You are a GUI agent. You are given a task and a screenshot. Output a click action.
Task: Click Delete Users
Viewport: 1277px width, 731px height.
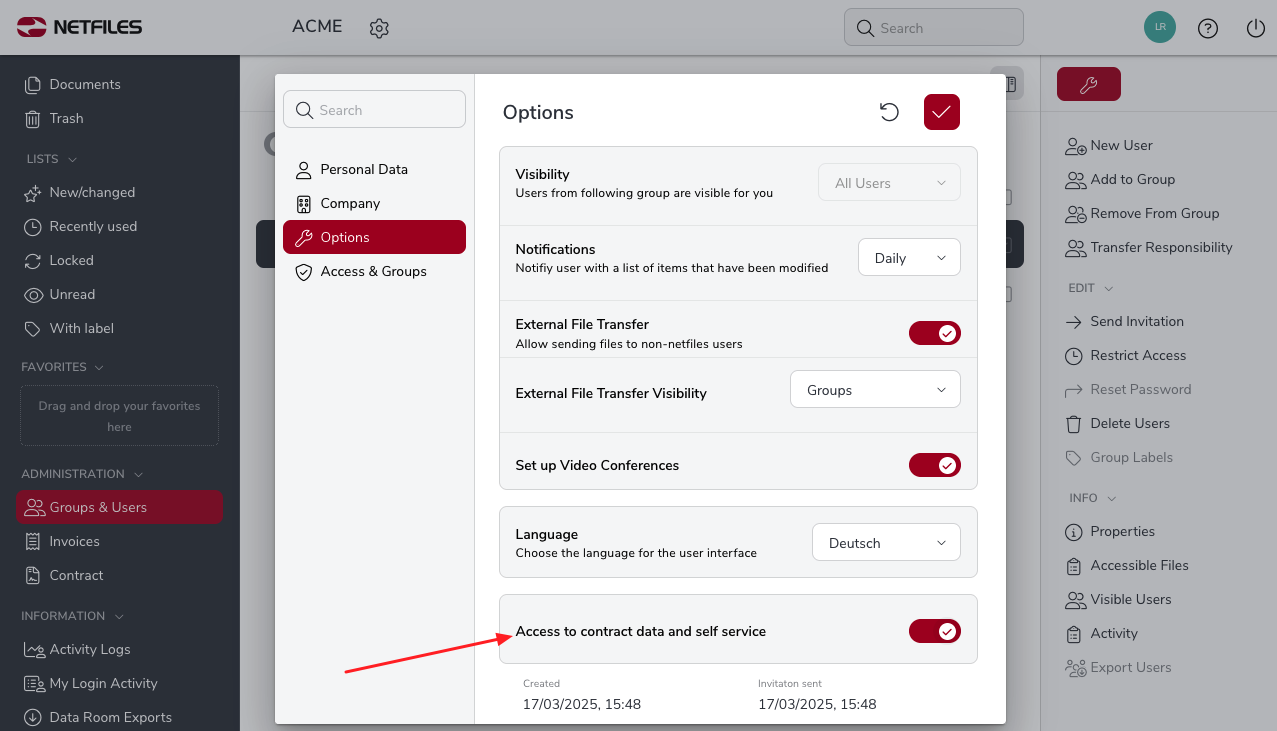click(1117, 423)
